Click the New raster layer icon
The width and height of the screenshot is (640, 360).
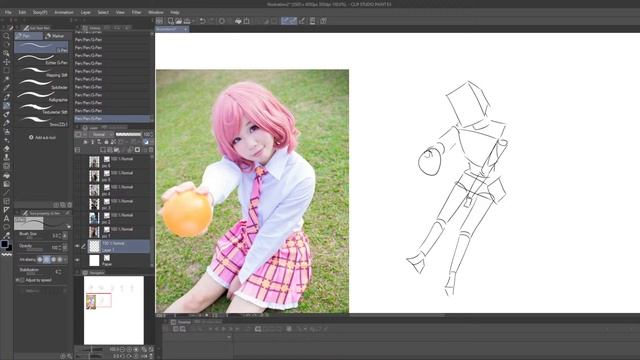103,150
